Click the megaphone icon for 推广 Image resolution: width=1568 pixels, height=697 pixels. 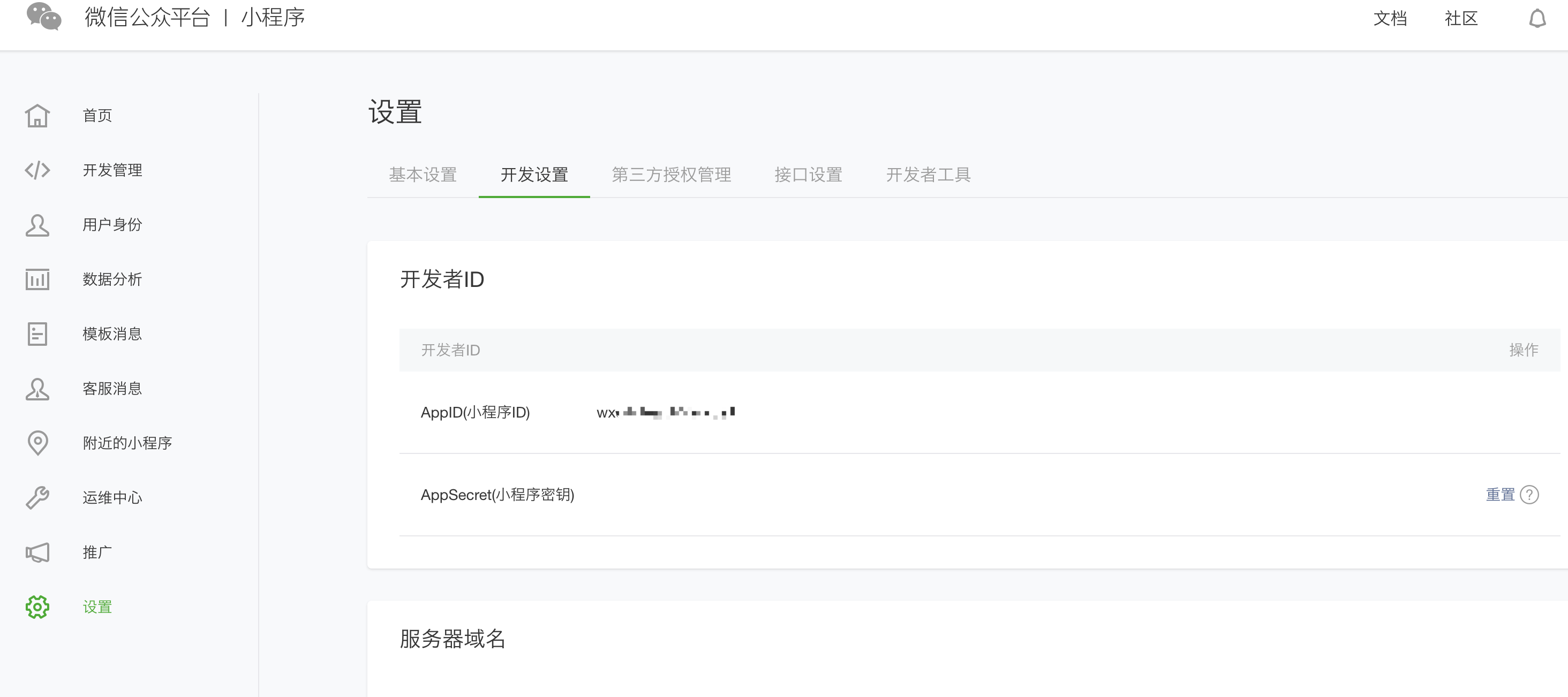click(37, 552)
